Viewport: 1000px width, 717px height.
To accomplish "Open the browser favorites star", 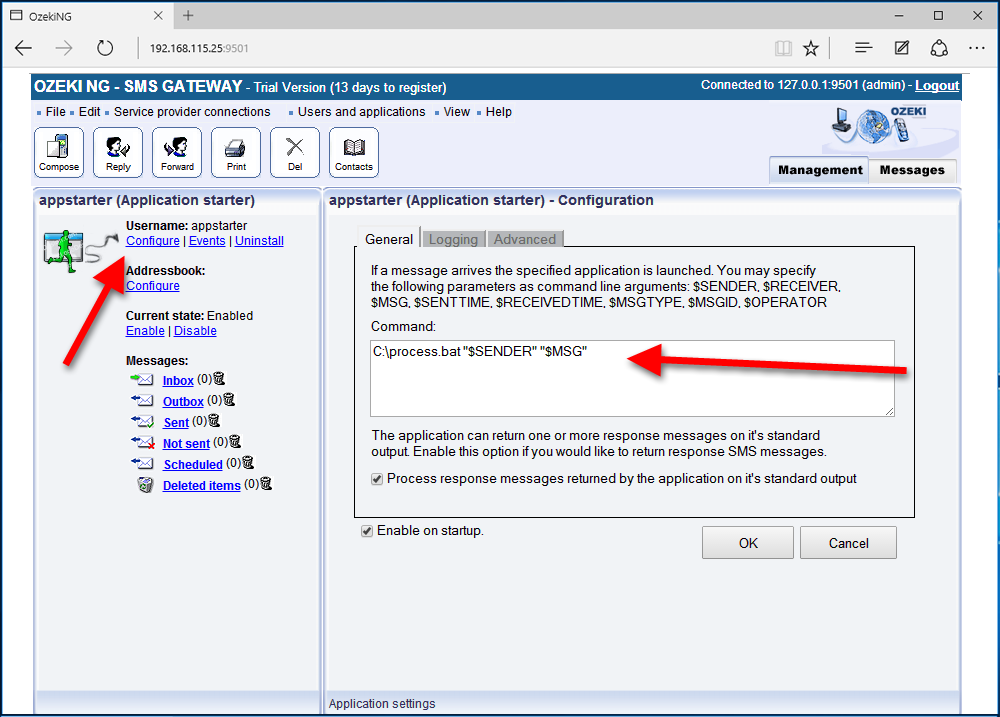I will pos(811,48).
